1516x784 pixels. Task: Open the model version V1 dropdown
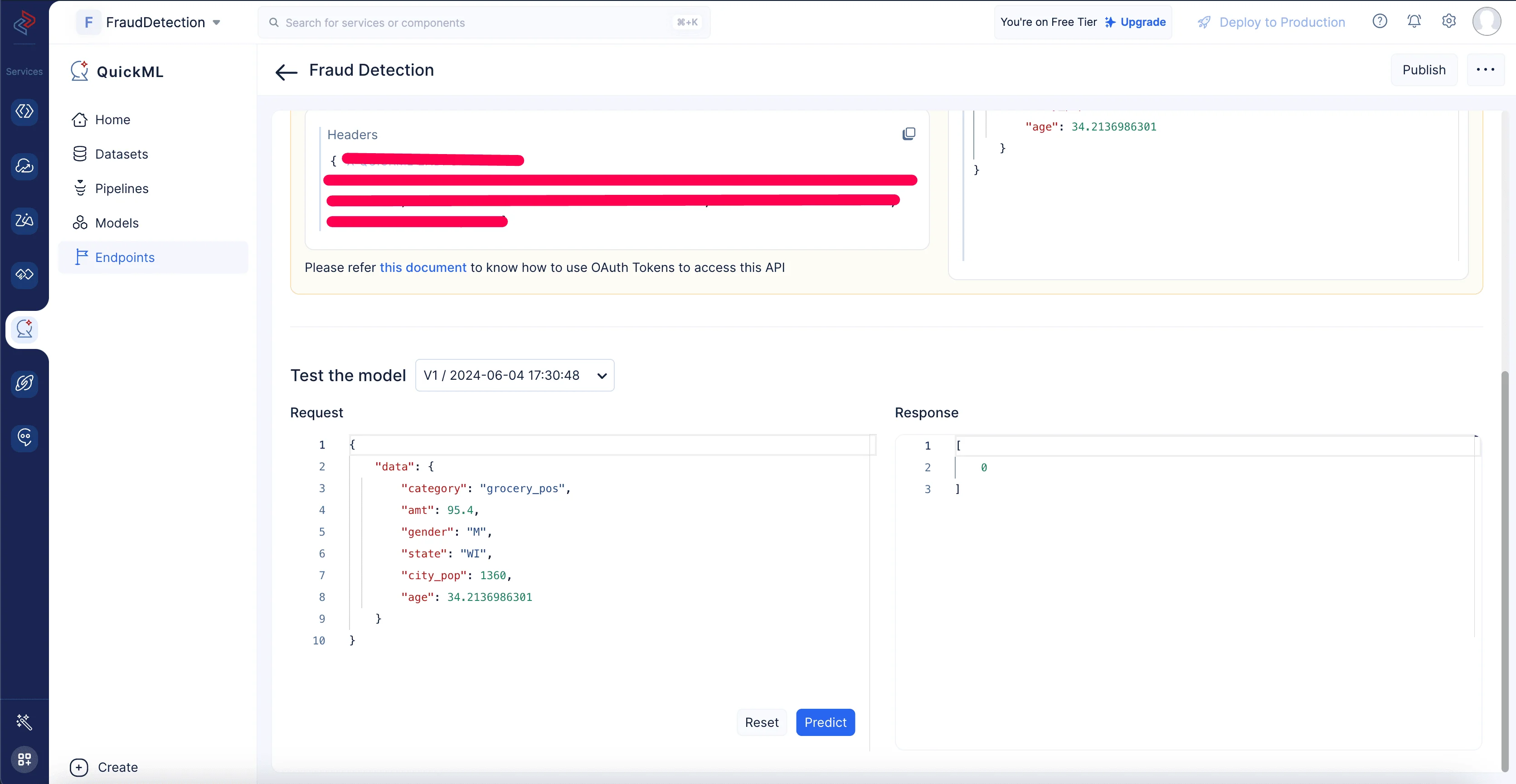[x=515, y=375]
